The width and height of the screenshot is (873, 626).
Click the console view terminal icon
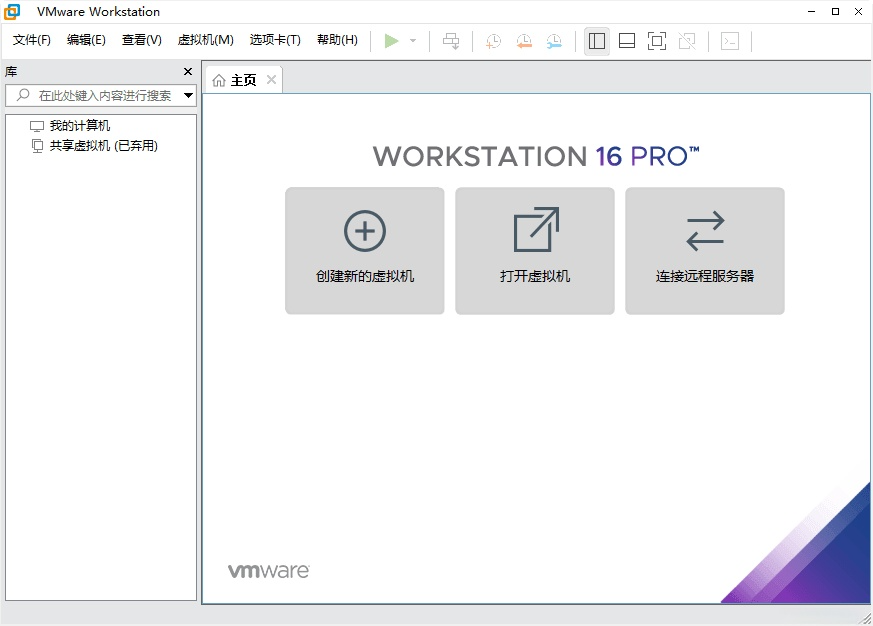[x=731, y=41]
